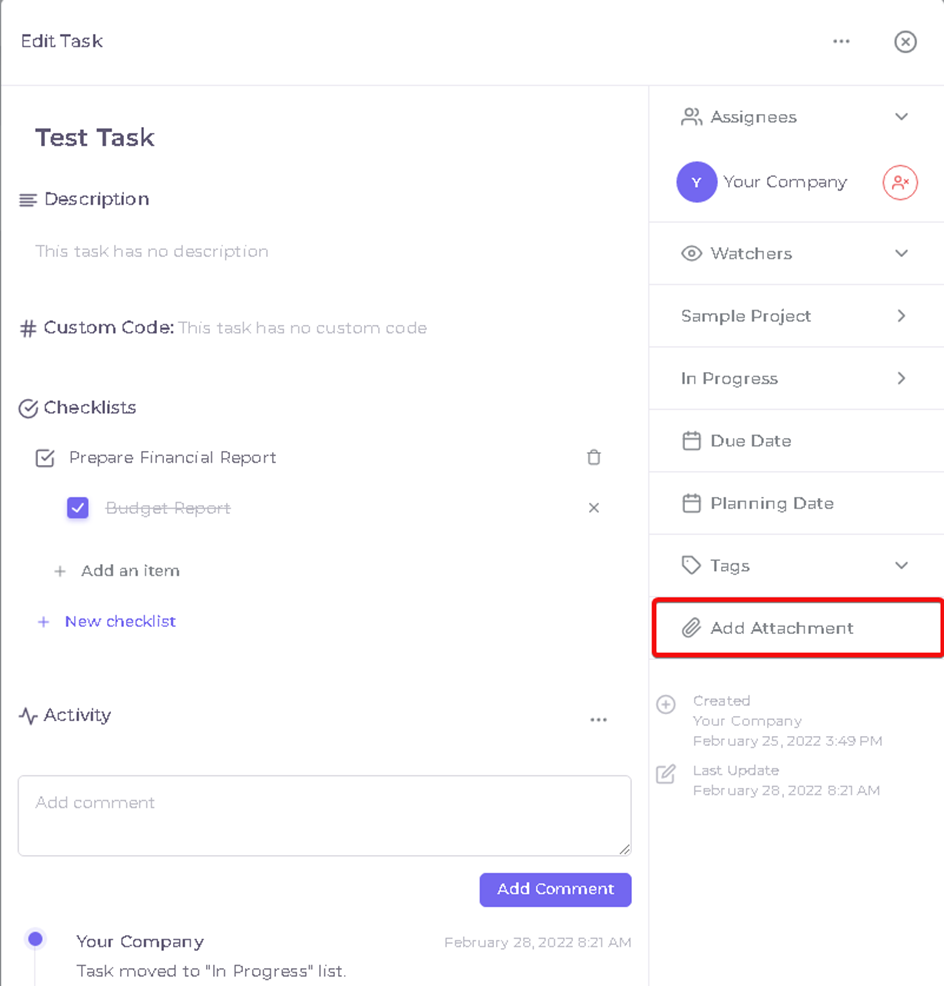This screenshot has width=944, height=986.
Task: Expand the Watchers dropdown chevron
Action: tap(901, 253)
